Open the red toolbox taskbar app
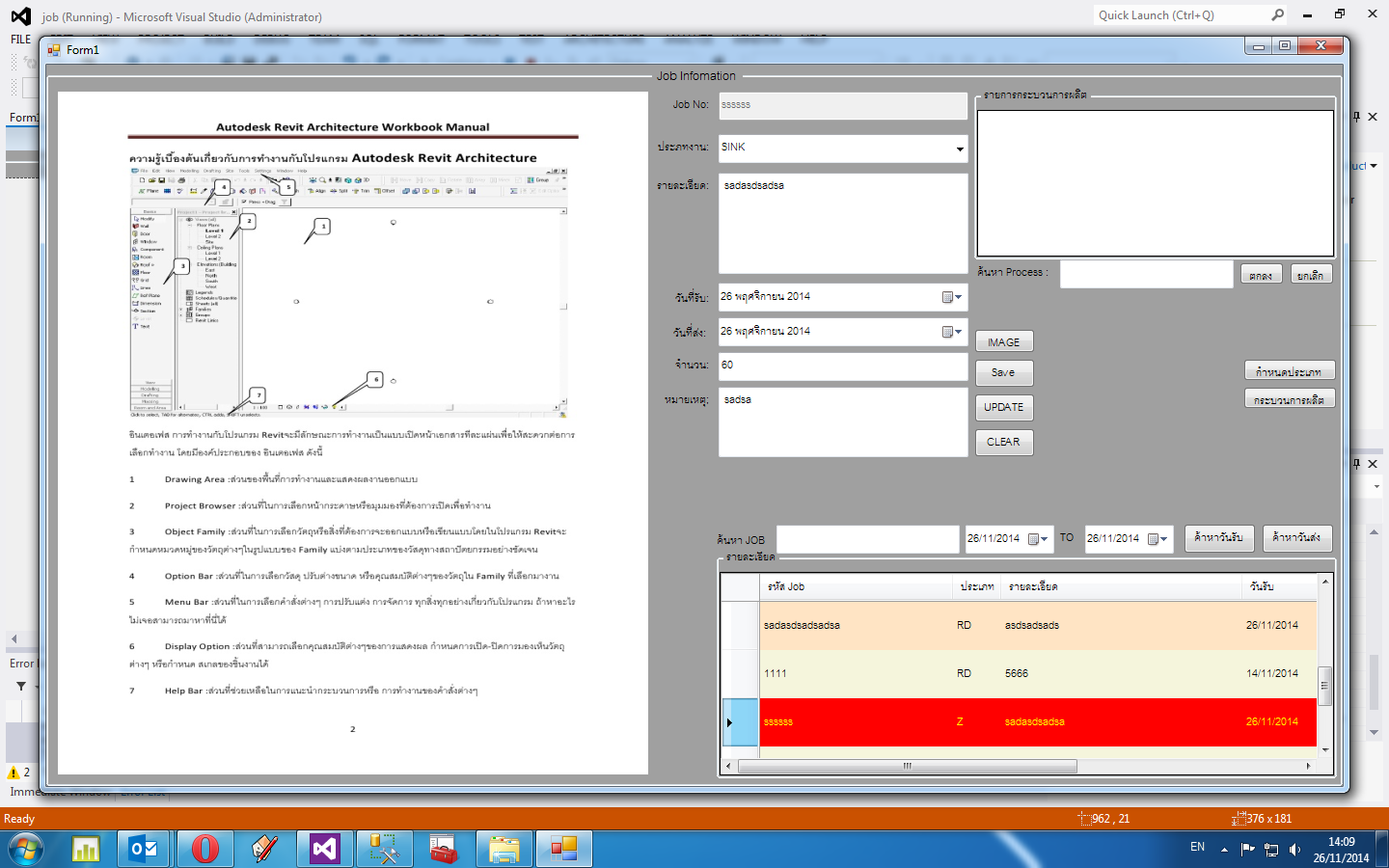This screenshot has height=868, width=1389. pyautogui.click(x=444, y=849)
